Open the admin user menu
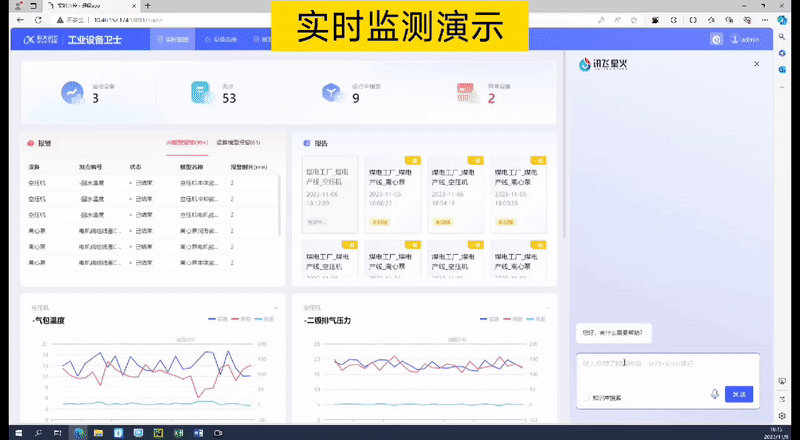The height and width of the screenshot is (440, 800). click(745, 39)
